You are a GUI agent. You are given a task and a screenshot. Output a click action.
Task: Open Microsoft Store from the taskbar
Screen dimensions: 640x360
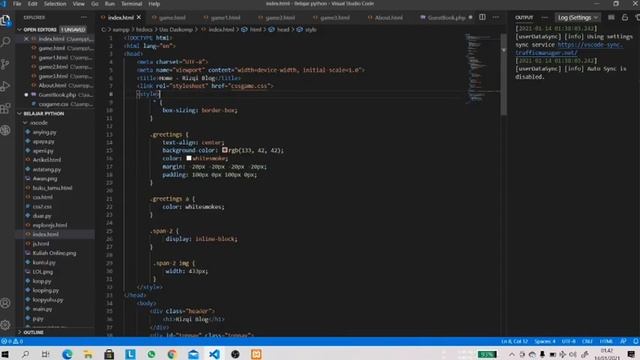109,354
